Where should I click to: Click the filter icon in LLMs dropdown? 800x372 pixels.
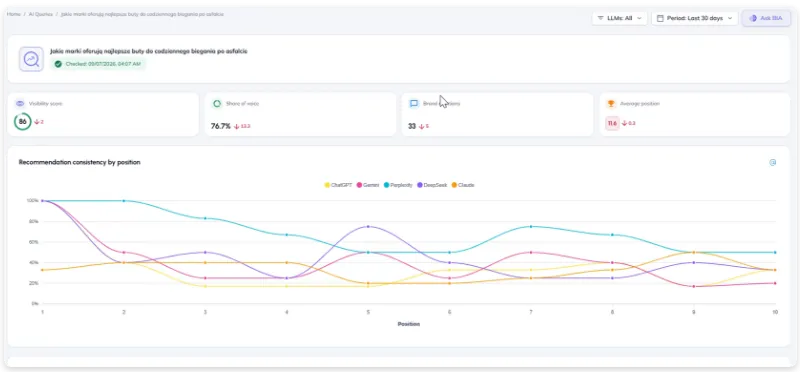tap(601, 18)
